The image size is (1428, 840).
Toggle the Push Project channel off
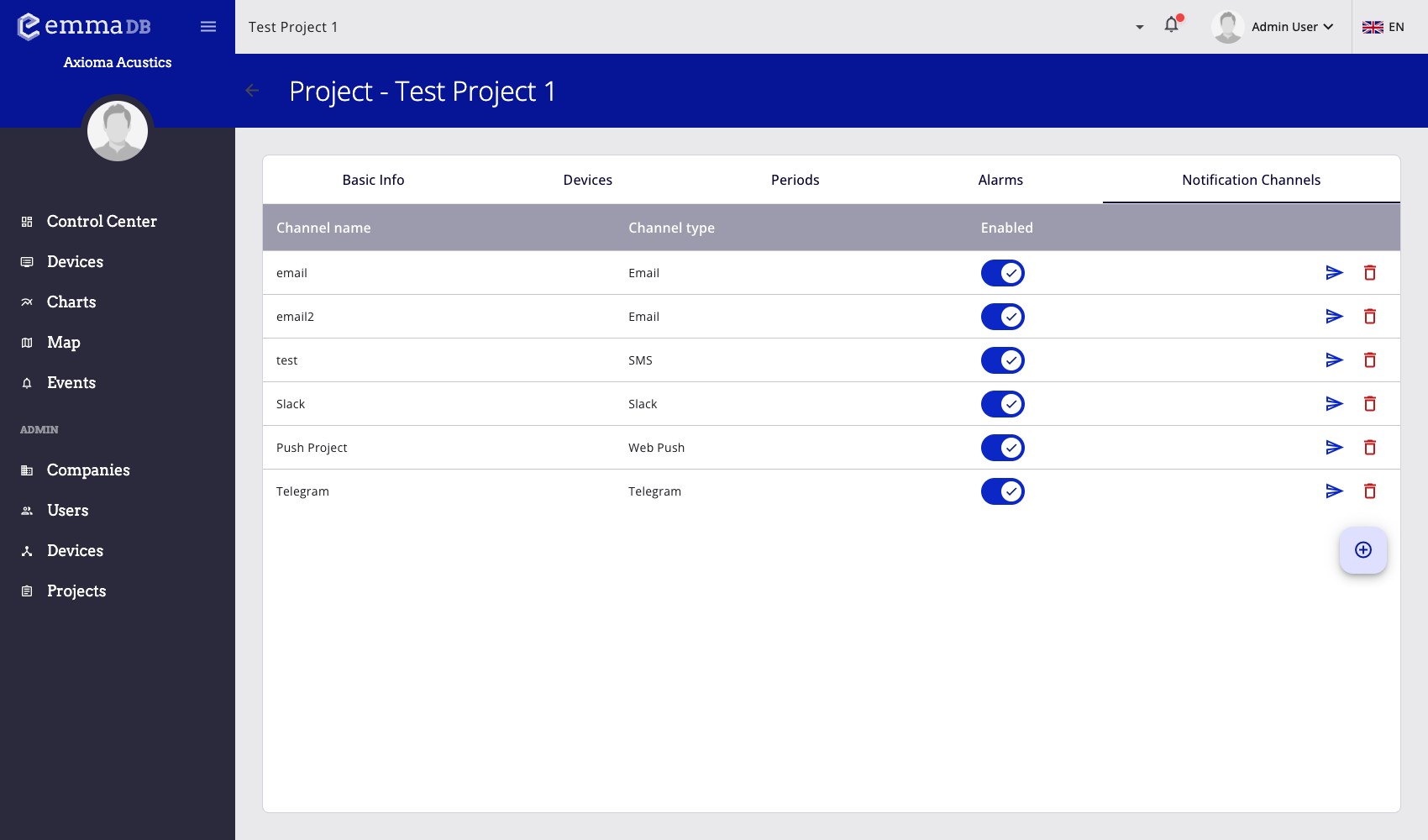[1002, 447]
